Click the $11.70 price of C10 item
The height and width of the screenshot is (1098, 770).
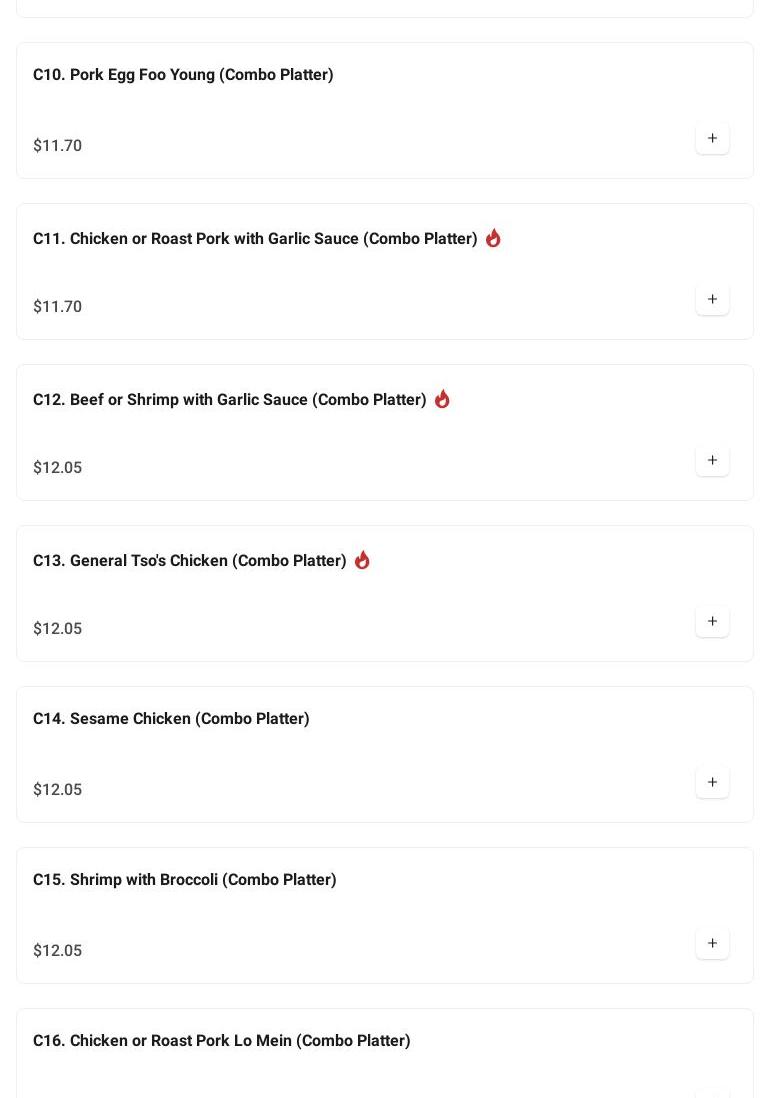coord(57,146)
